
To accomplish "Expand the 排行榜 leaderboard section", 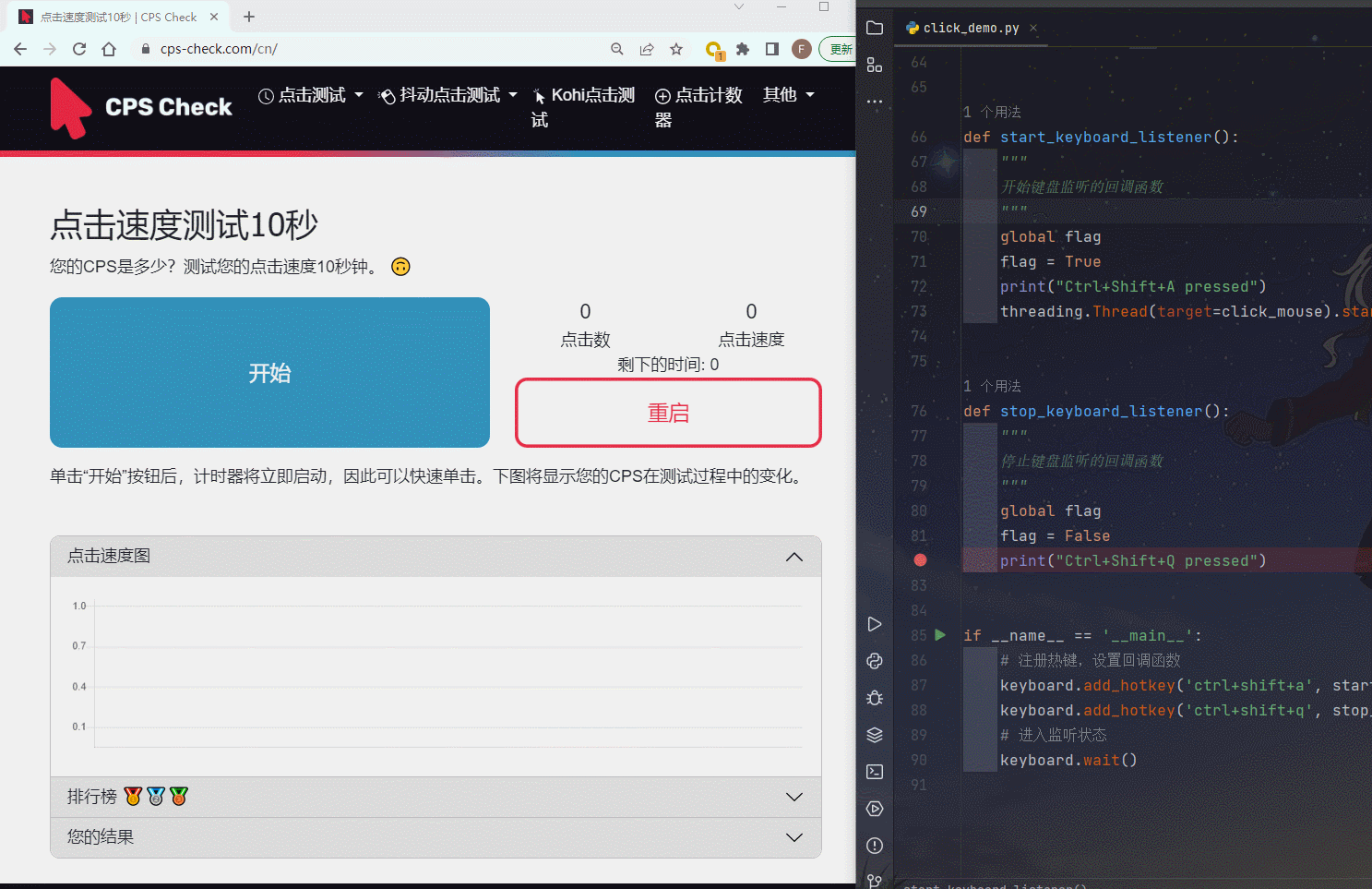I will pyautogui.click(x=435, y=795).
